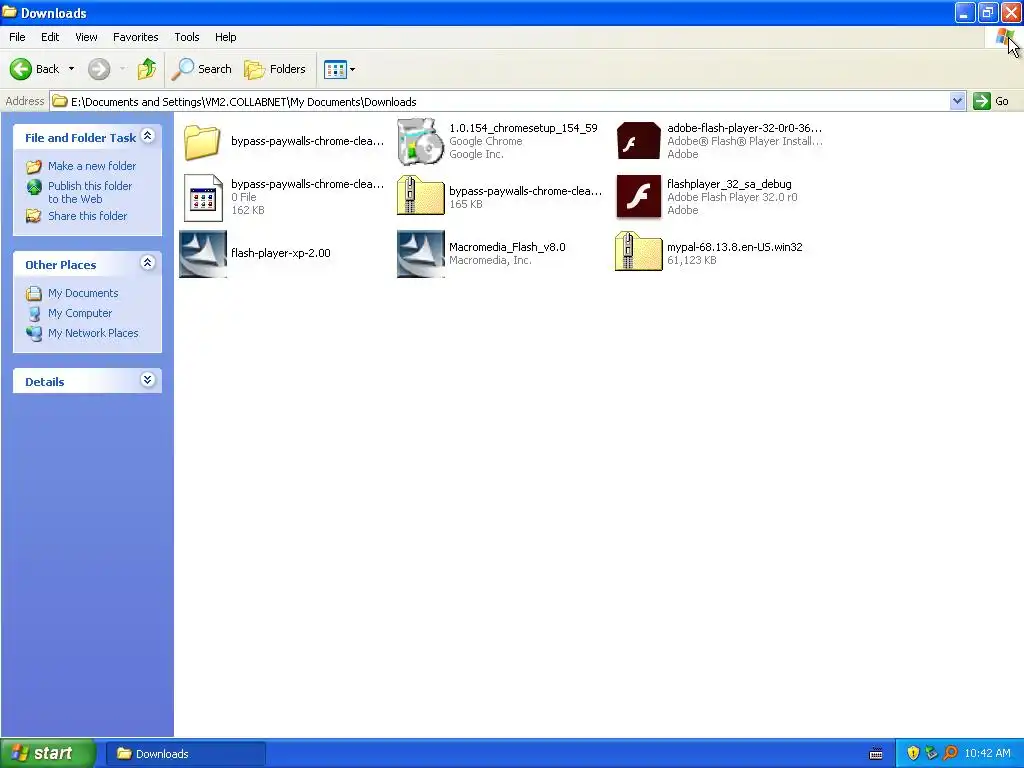The height and width of the screenshot is (768, 1024).
Task: Open the Back history dropdown arrow
Action: [x=71, y=69]
